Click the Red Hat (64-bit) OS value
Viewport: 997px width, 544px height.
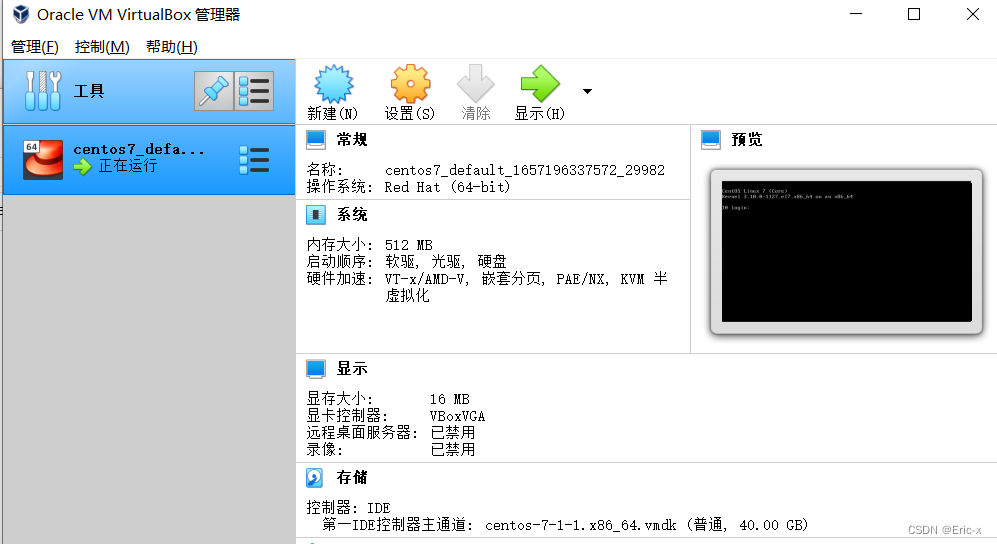[447, 187]
